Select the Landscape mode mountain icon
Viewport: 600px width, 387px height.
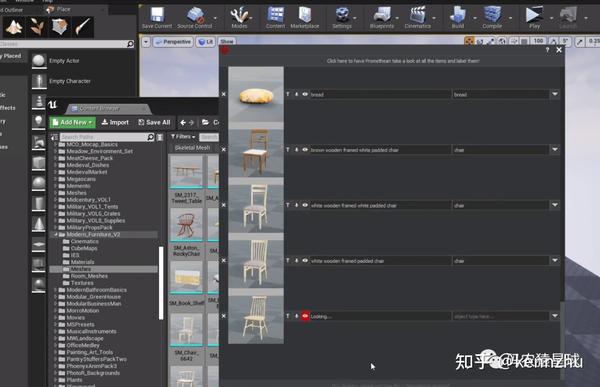pyautogui.click(x=14, y=27)
